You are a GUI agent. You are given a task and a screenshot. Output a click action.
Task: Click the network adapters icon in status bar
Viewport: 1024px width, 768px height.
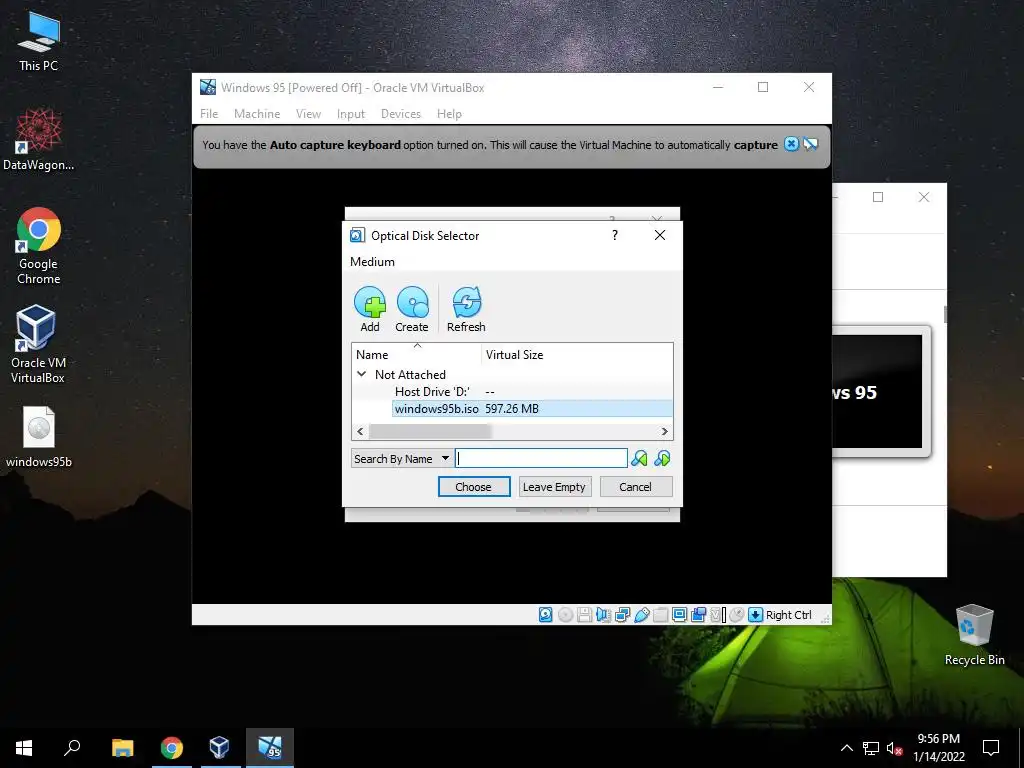(x=622, y=615)
